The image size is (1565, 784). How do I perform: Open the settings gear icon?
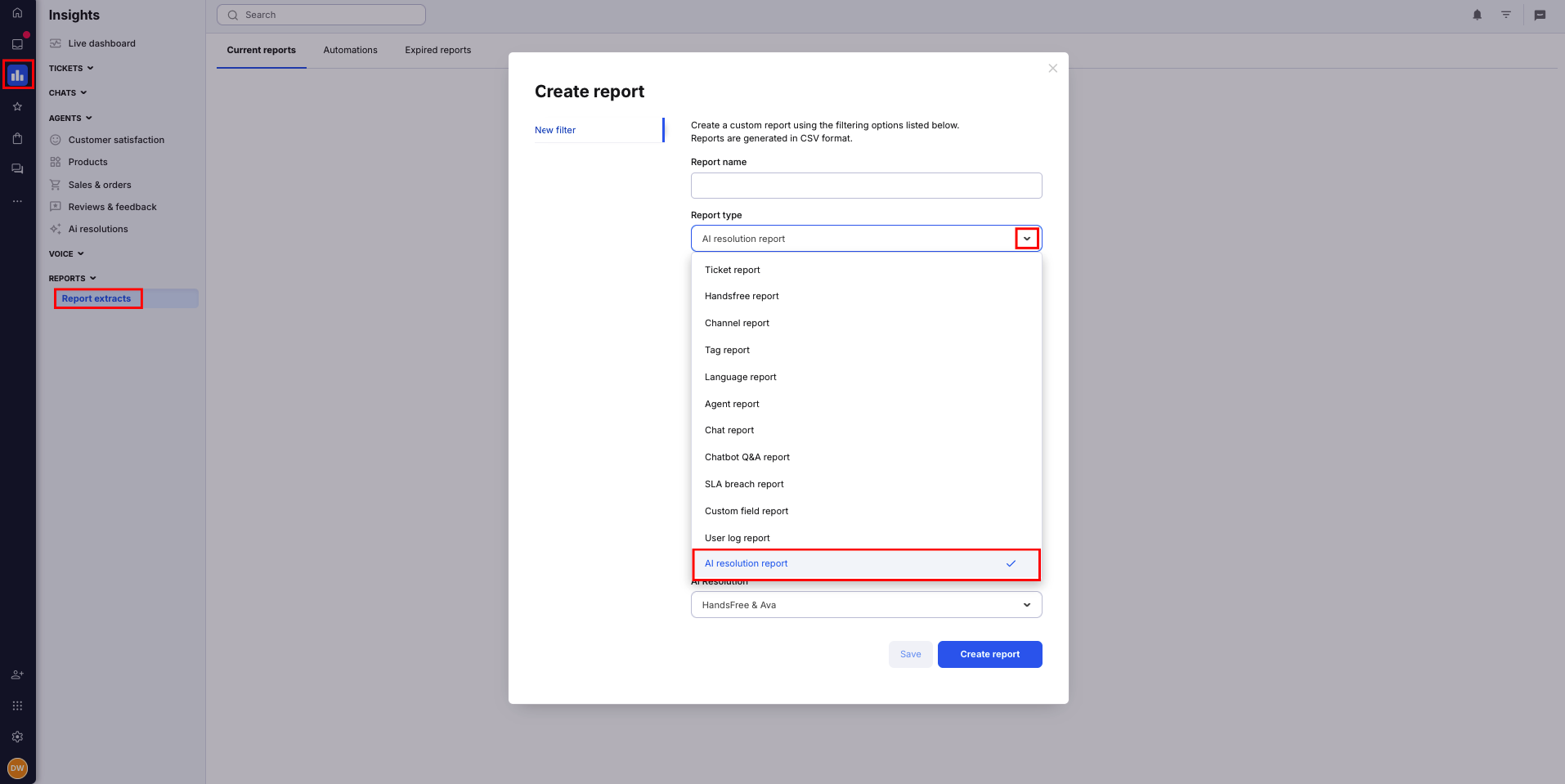pos(17,737)
